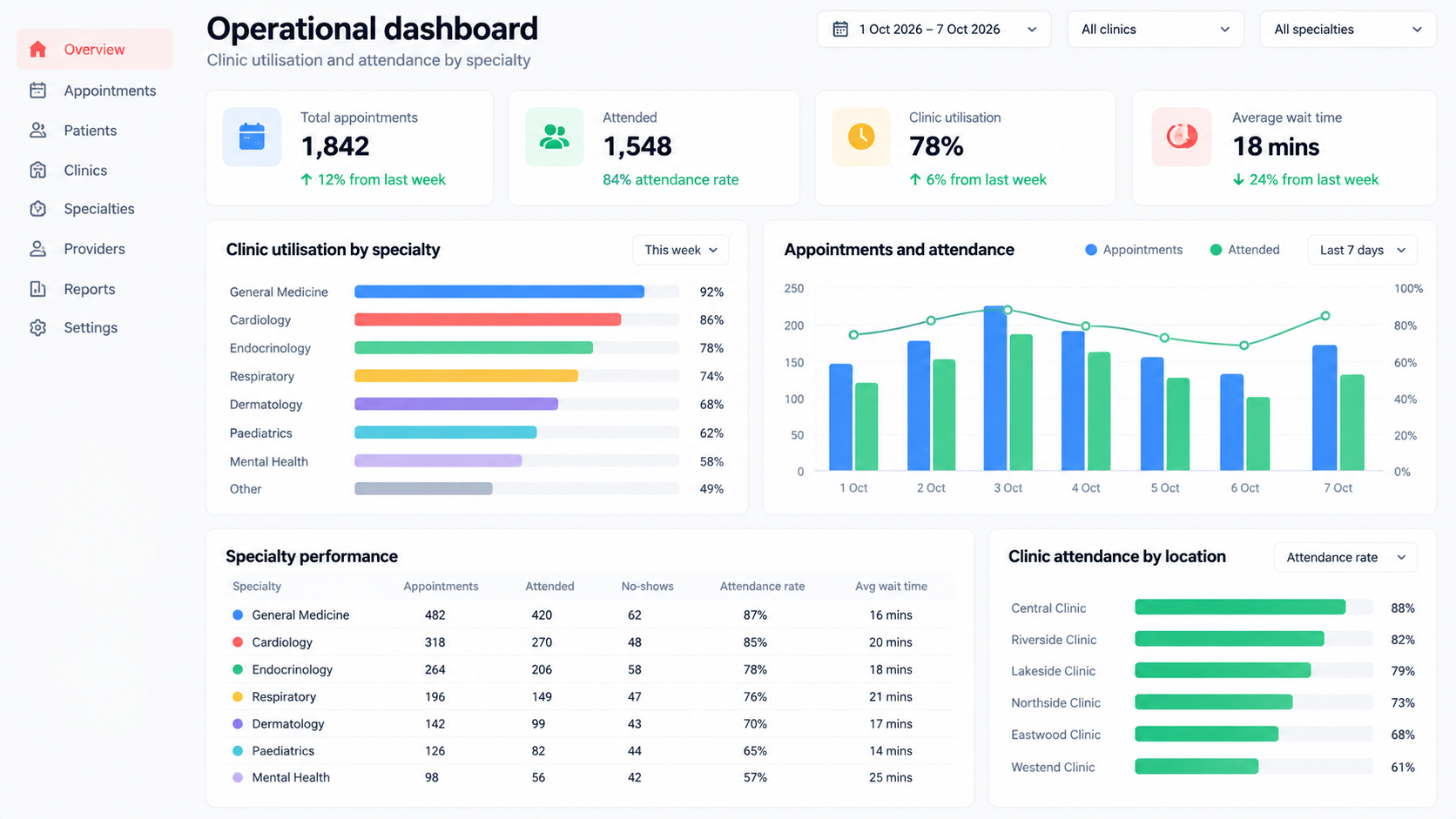1456x819 pixels.
Task: Expand the All clinics filter dropdown
Action: pyautogui.click(x=1156, y=30)
